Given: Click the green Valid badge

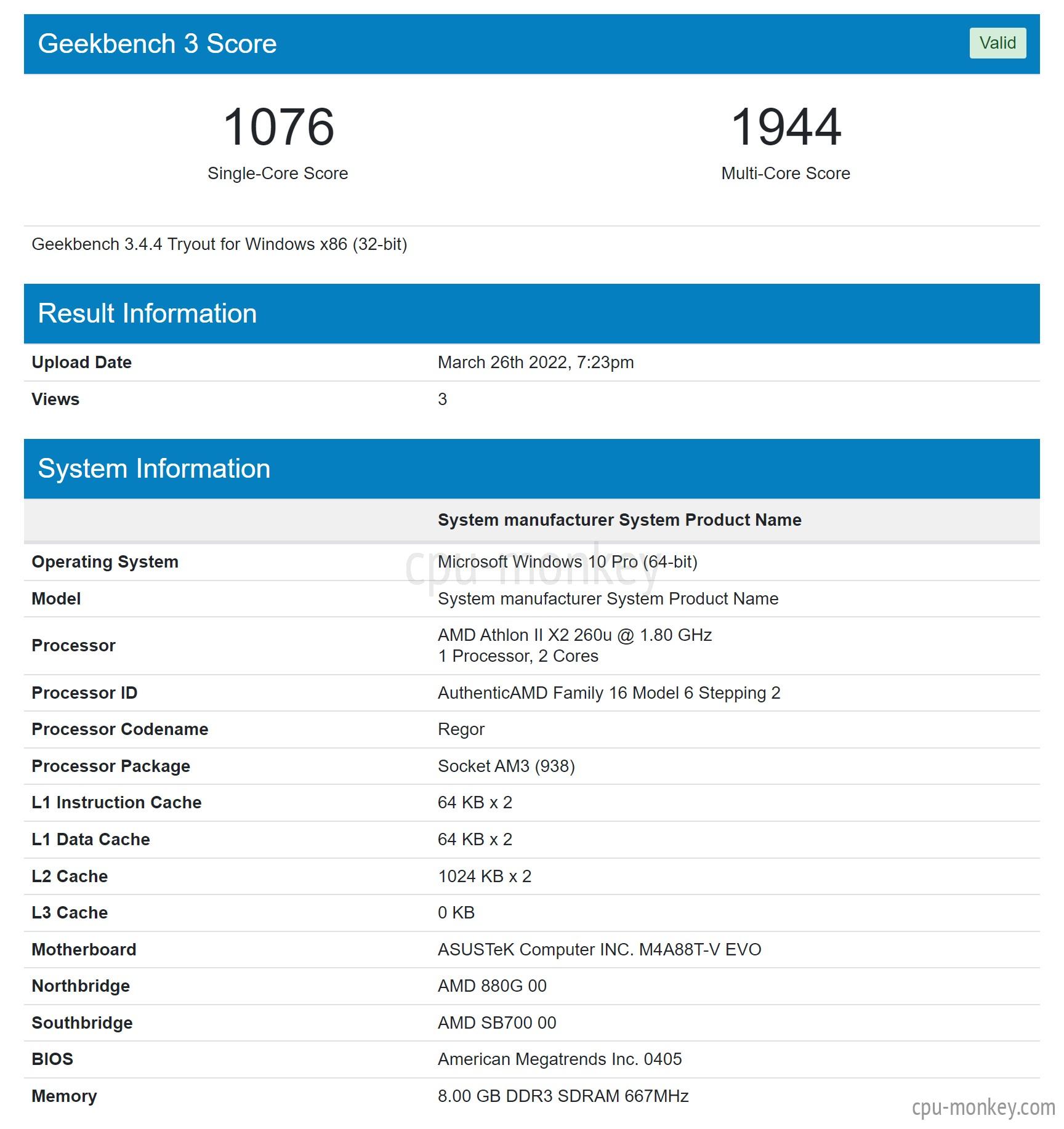Looking at the screenshot, I should [997, 43].
